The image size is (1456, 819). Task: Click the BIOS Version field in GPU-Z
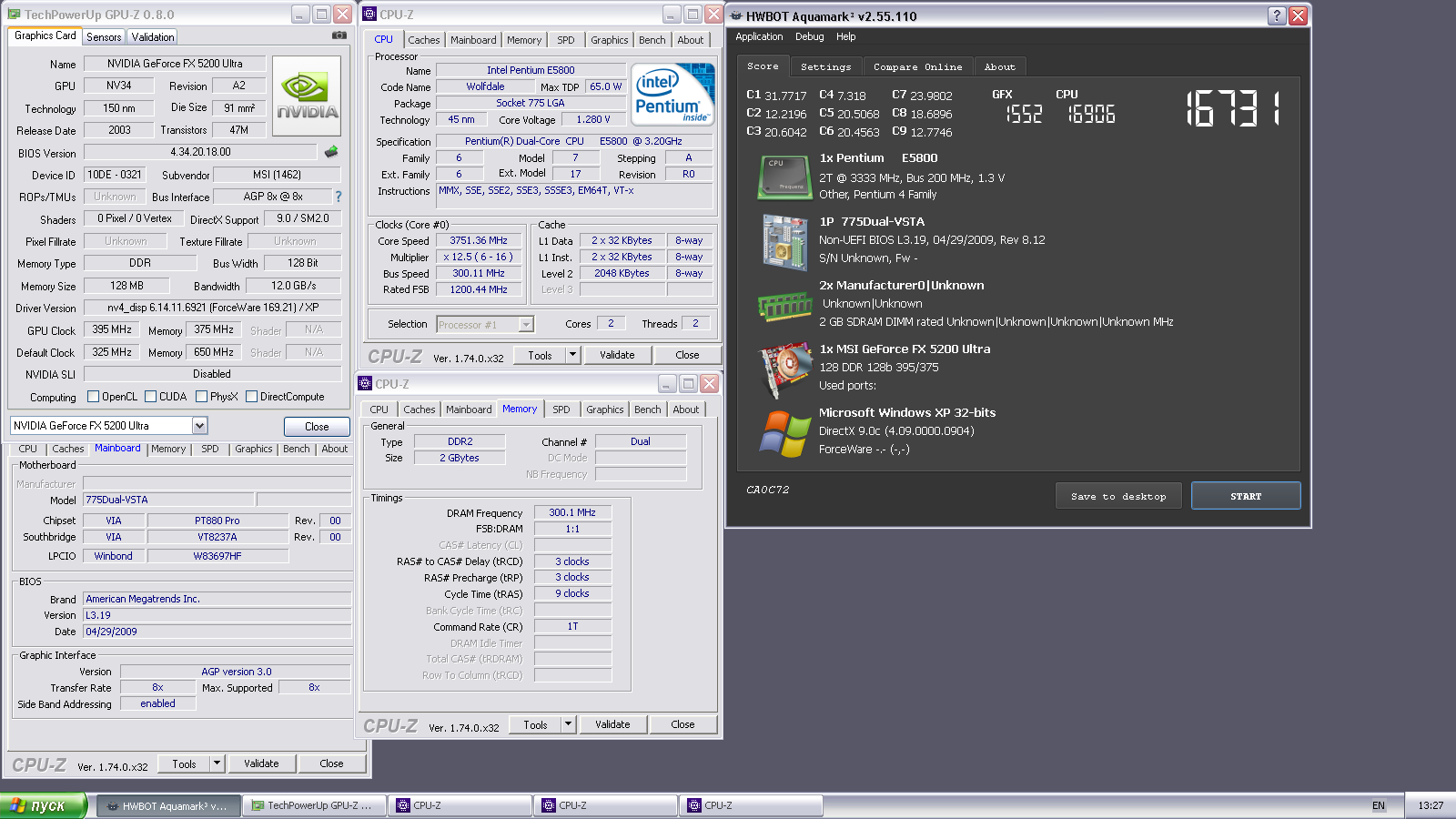(200, 152)
